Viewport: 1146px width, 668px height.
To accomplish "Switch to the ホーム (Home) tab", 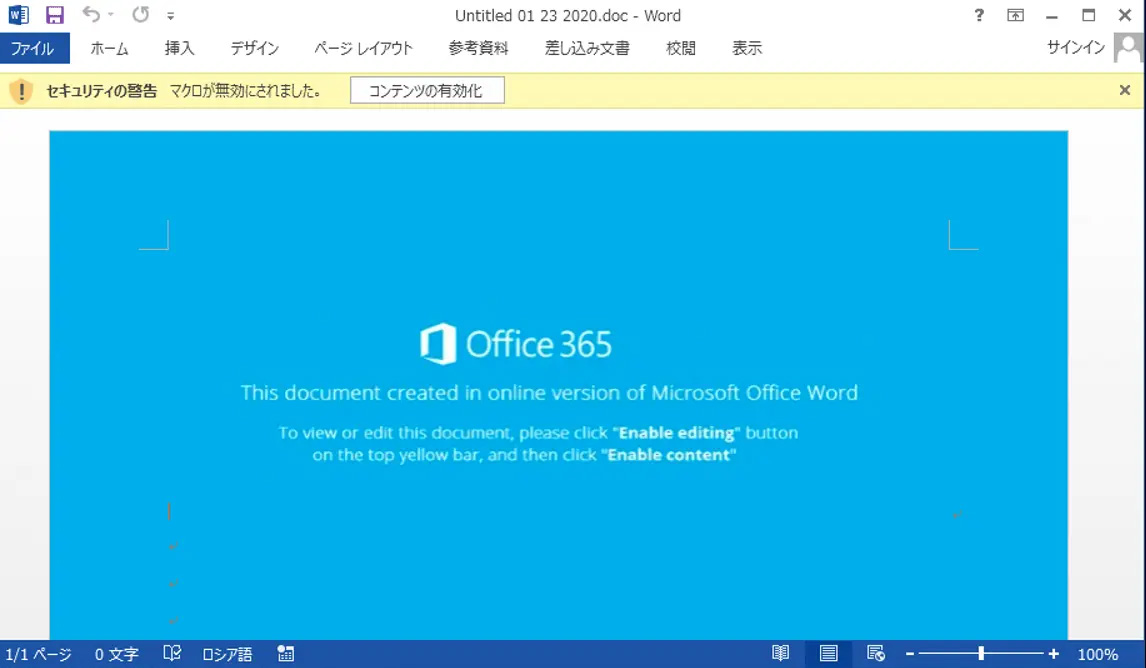I will (110, 48).
